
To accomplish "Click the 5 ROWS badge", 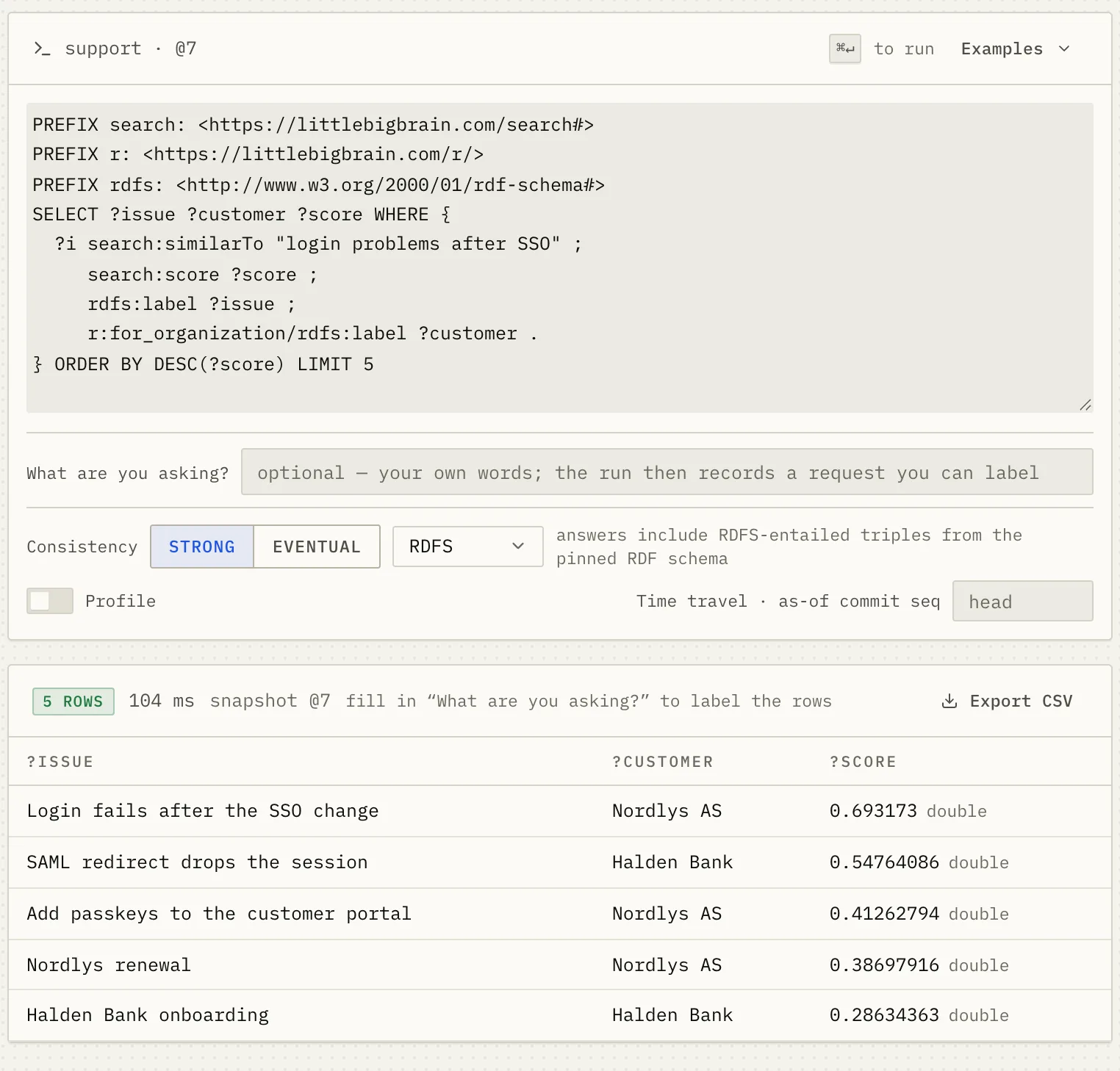I will [x=73, y=701].
